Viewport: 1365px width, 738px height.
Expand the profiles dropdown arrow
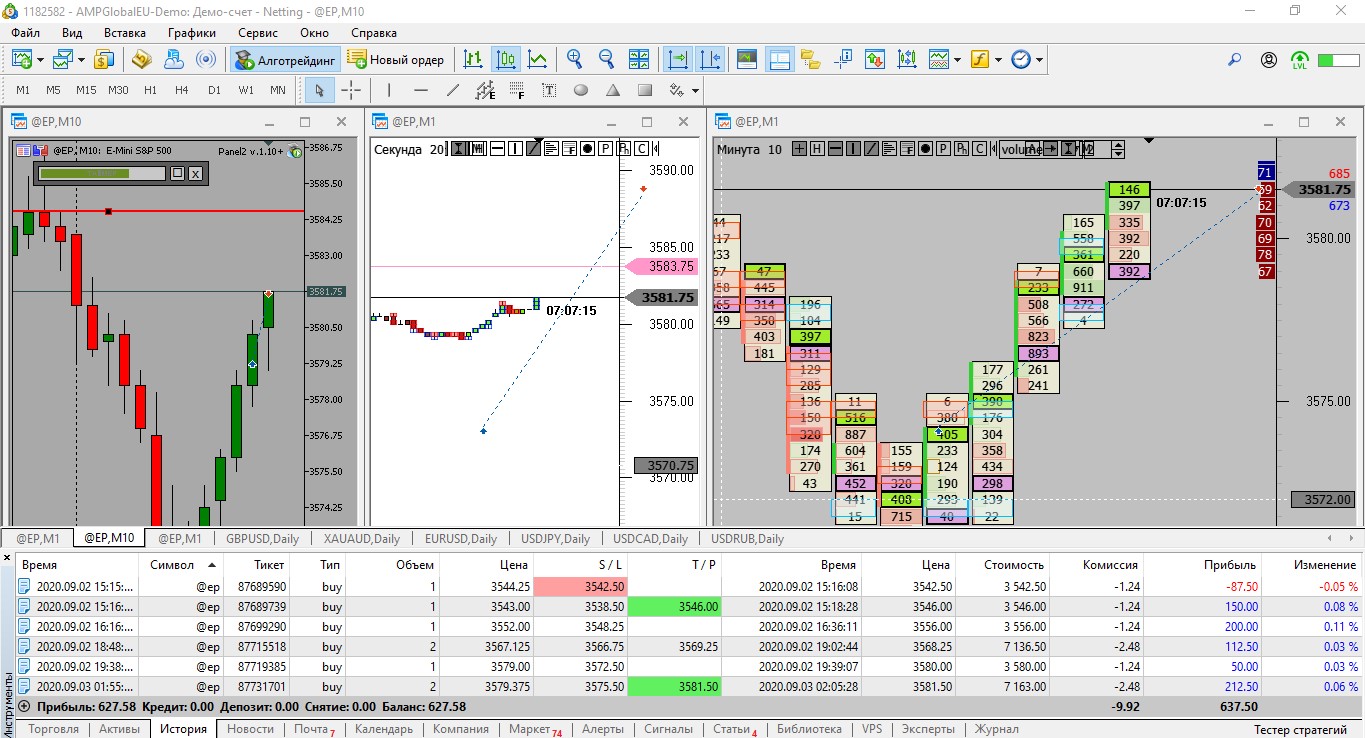[80, 60]
